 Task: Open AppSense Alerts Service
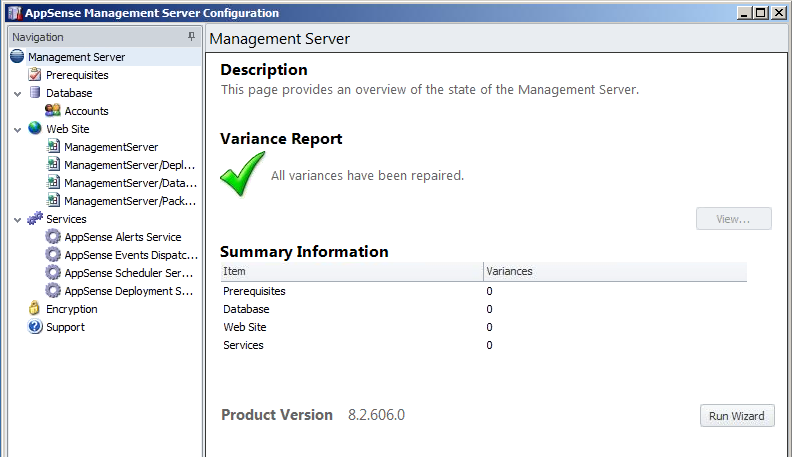(x=123, y=237)
